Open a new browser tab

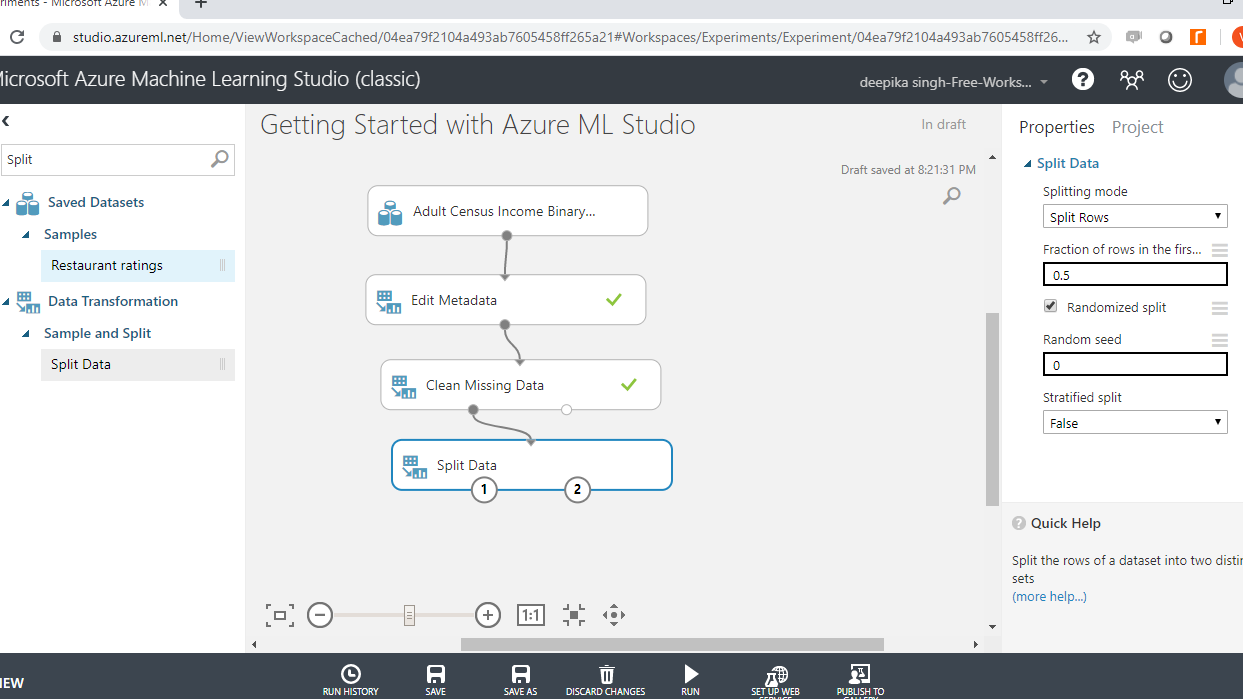(x=200, y=4)
